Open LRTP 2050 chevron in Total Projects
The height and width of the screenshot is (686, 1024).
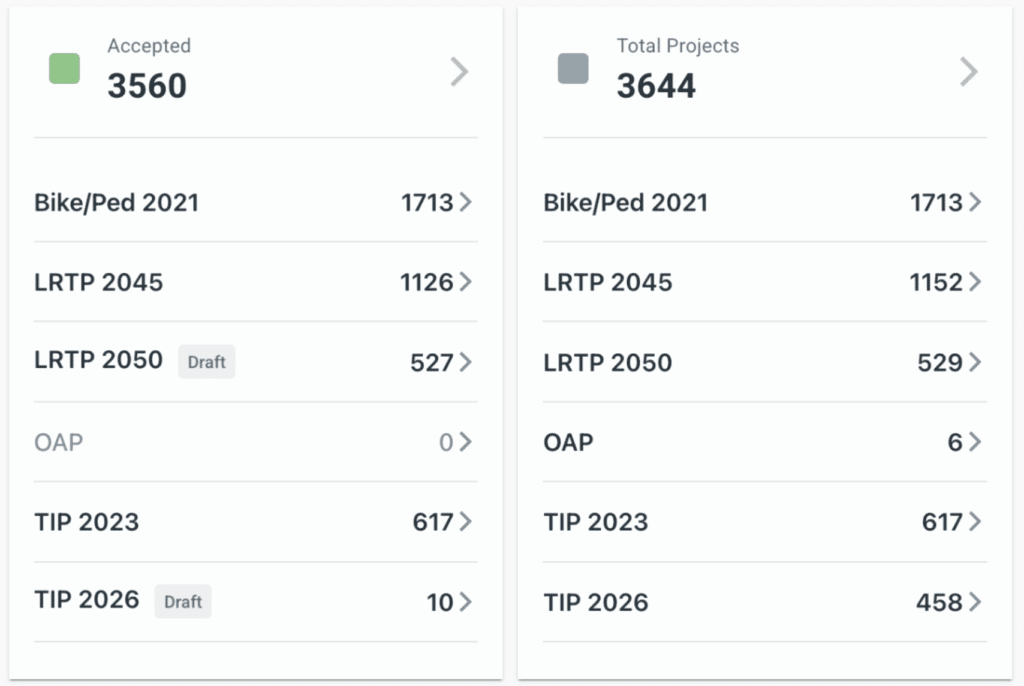click(975, 362)
